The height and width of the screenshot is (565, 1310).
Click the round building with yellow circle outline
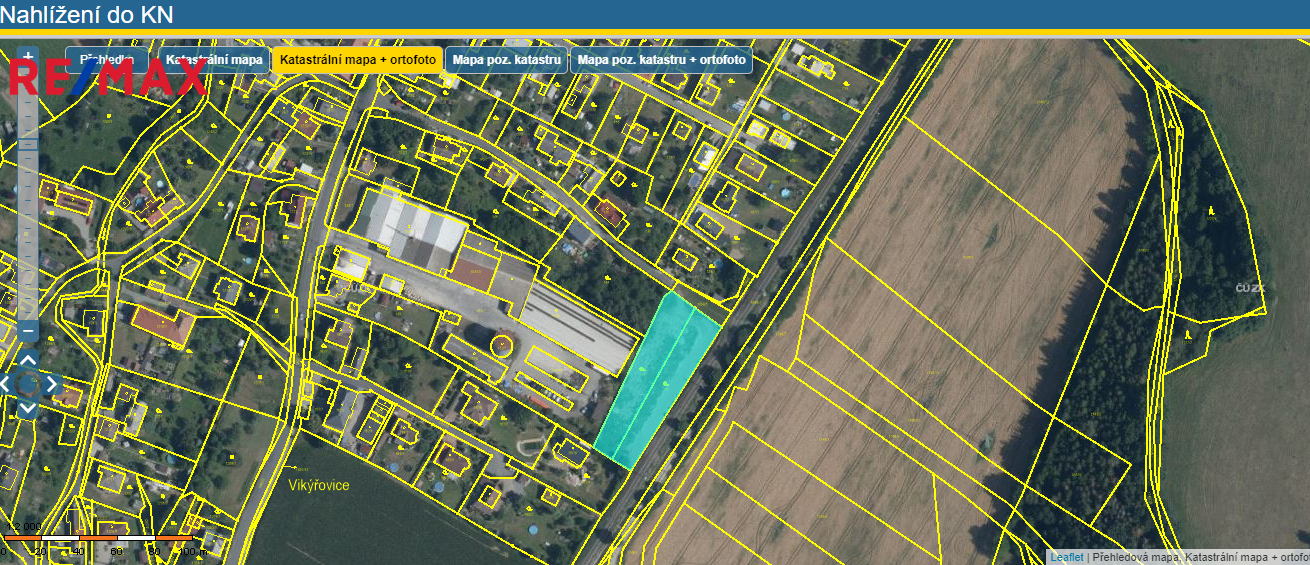click(500, 346)
